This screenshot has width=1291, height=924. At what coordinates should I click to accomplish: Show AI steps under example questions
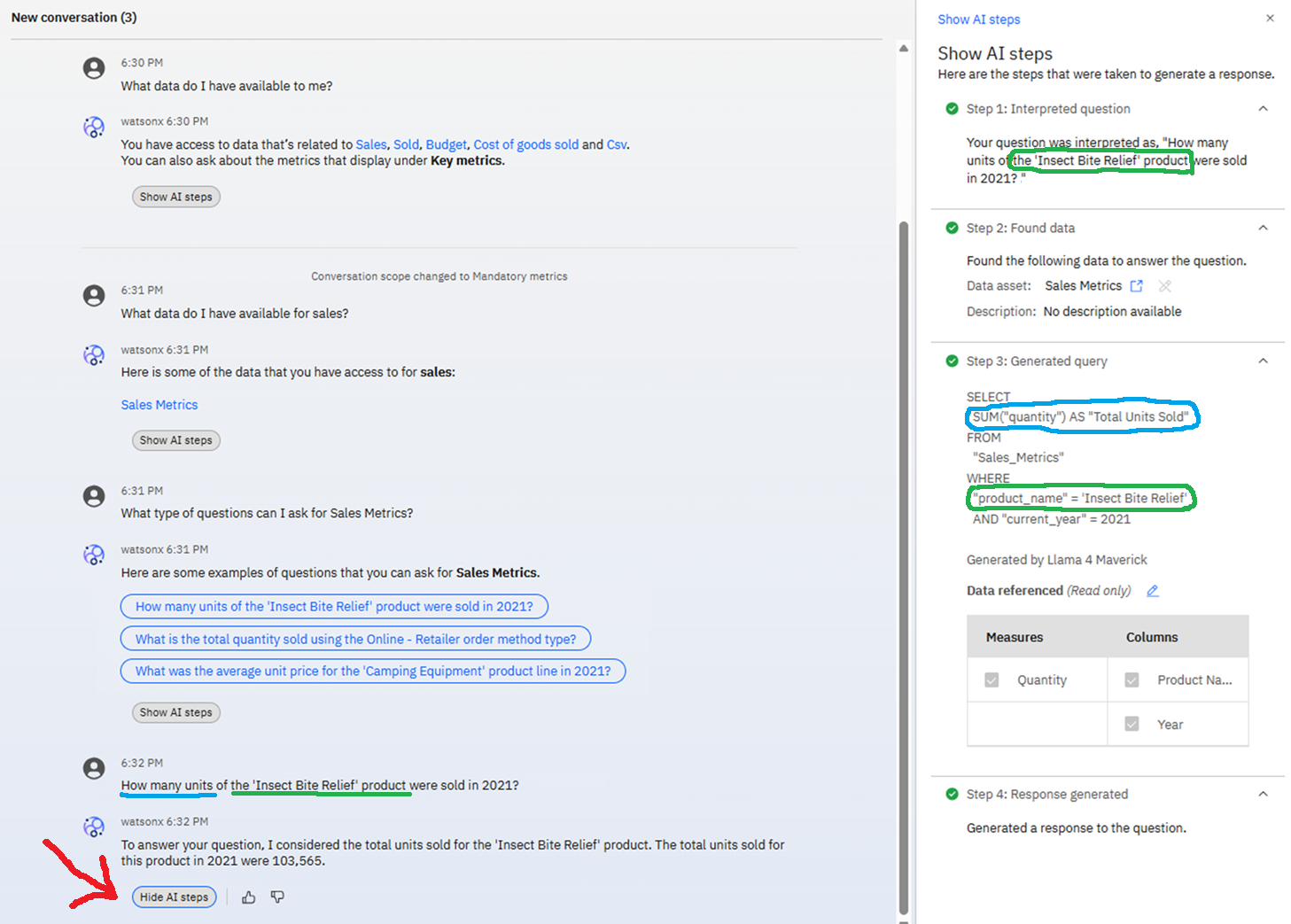click(175, 712)
